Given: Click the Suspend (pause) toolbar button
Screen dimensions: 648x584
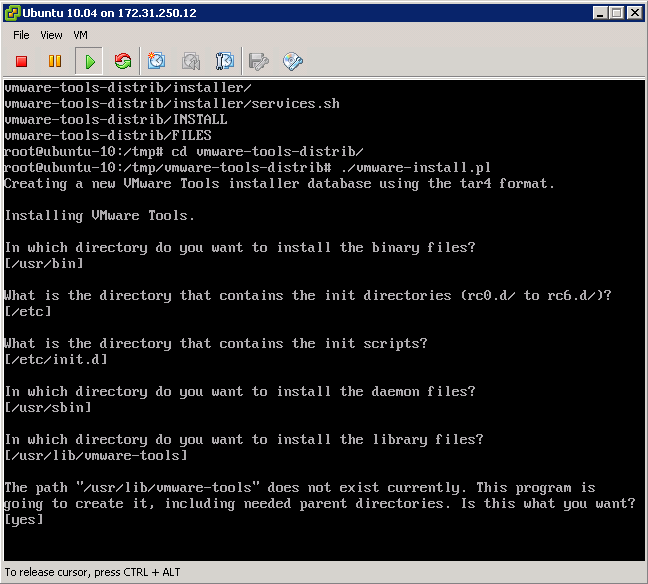Looking at the screenshot, I should [x=55, y=61].
